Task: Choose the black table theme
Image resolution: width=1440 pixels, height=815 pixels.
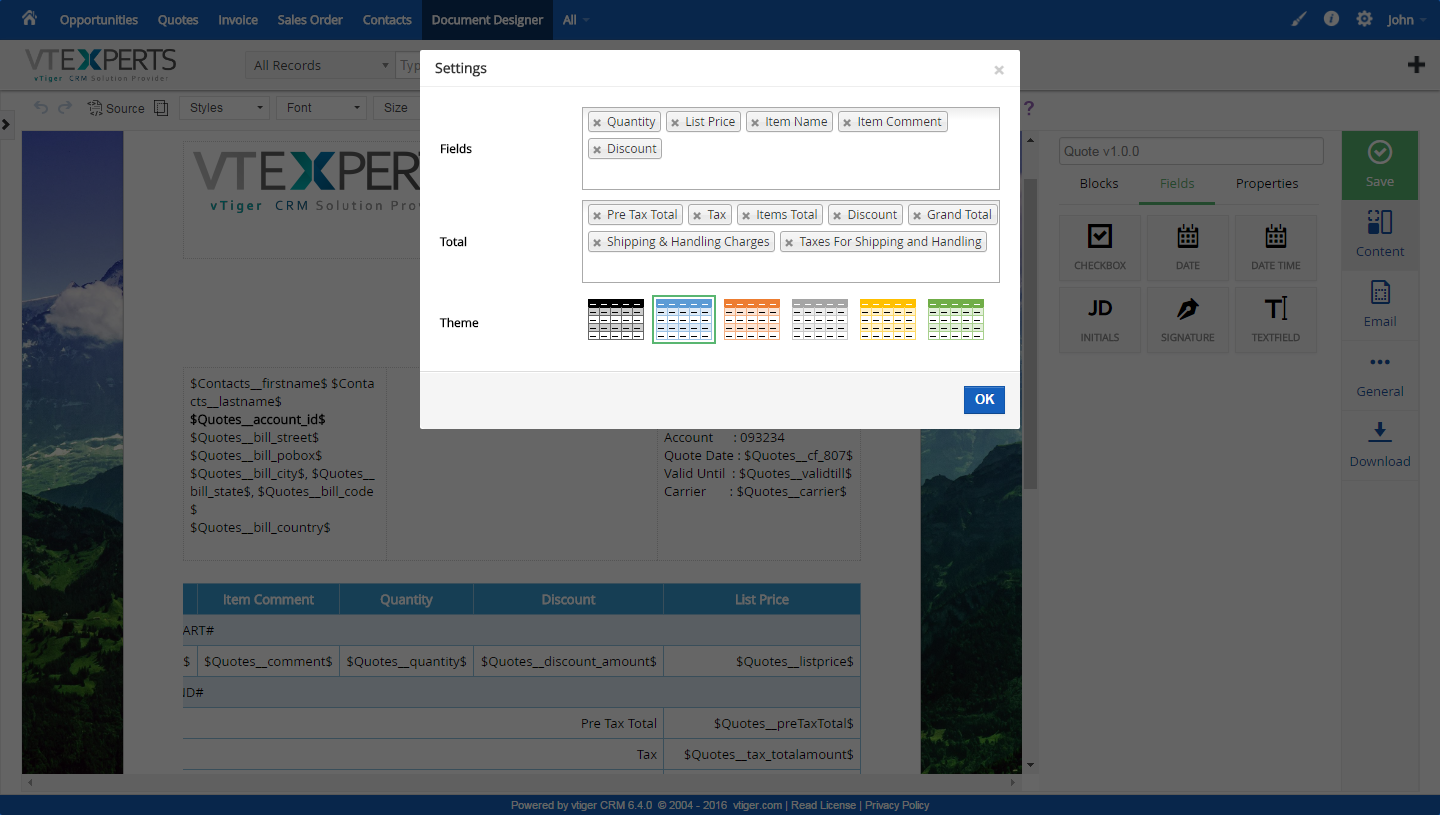Action: [616, 319]
